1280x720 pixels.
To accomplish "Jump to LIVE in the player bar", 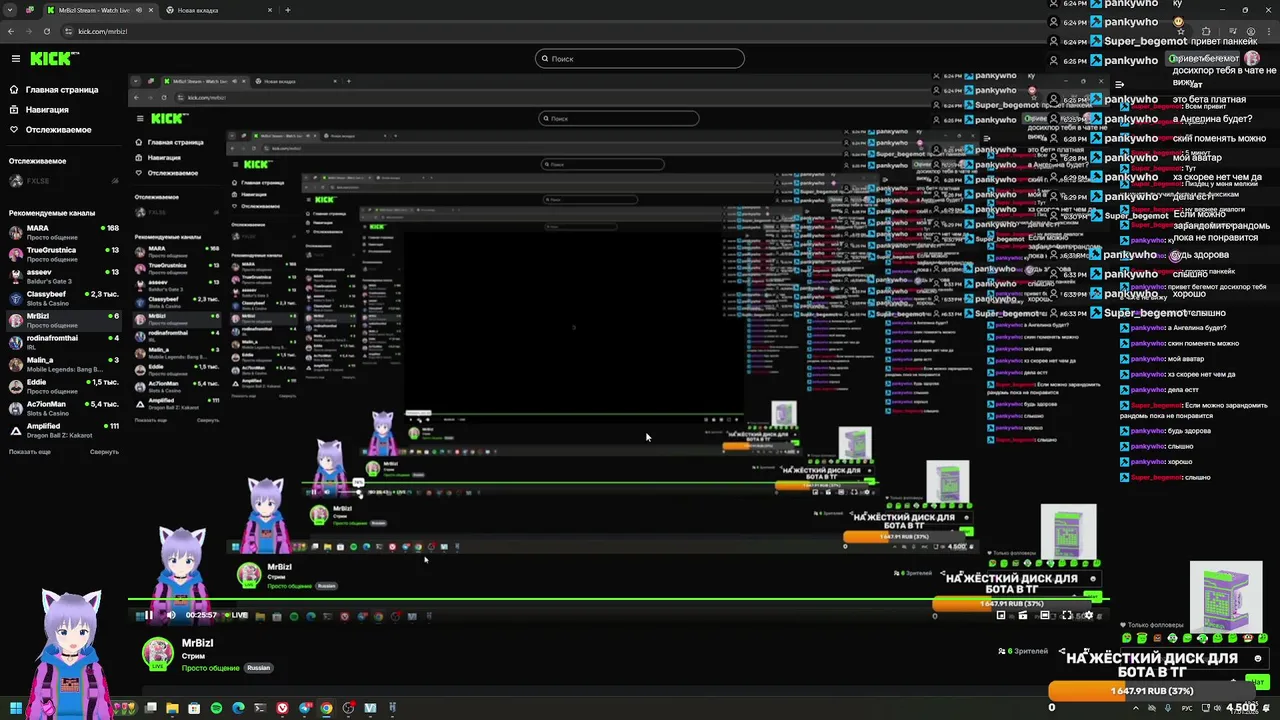I will 236,615.
